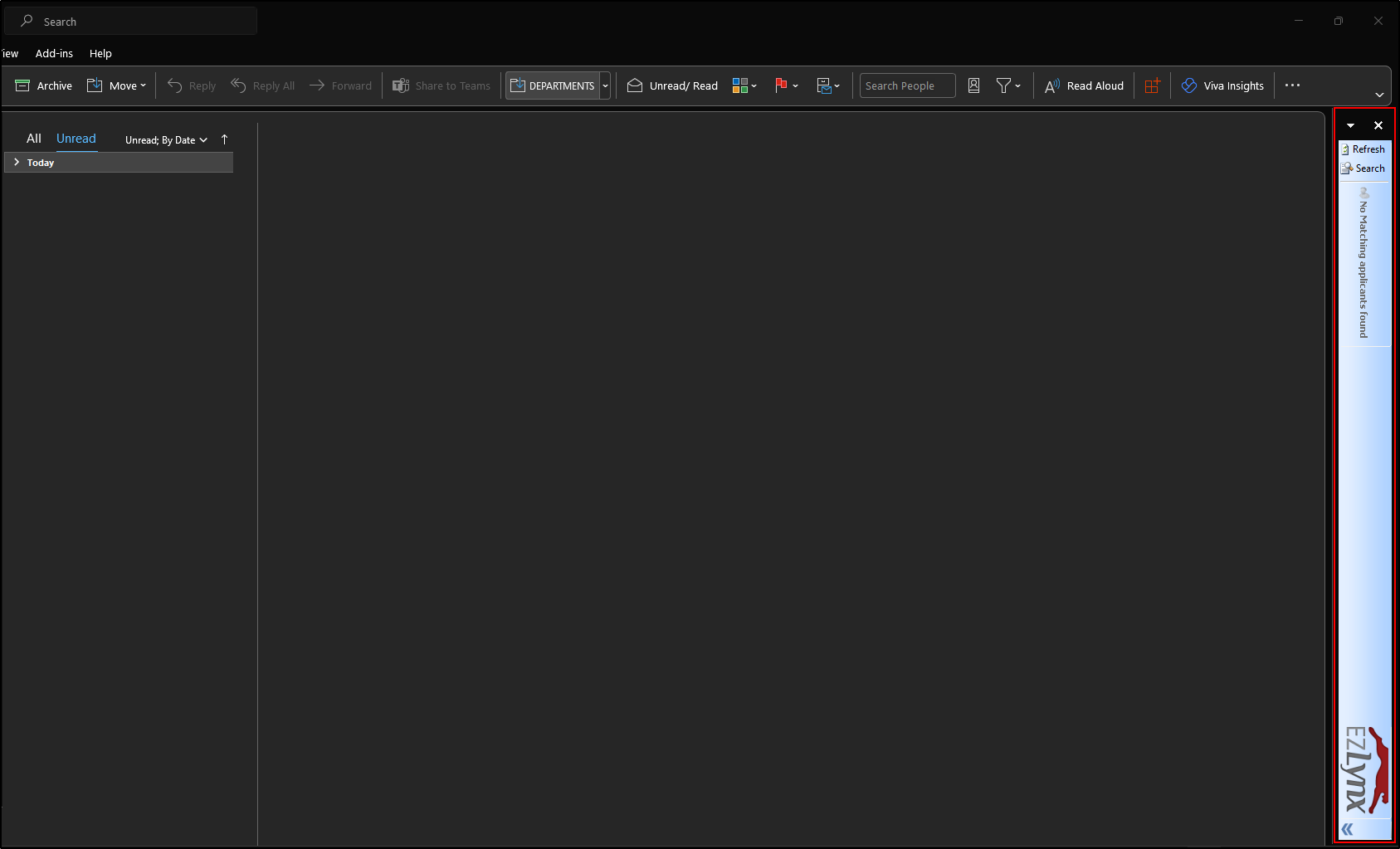
Task: Open the Filter Email funnel dropdown
Action: point(1008,85)
